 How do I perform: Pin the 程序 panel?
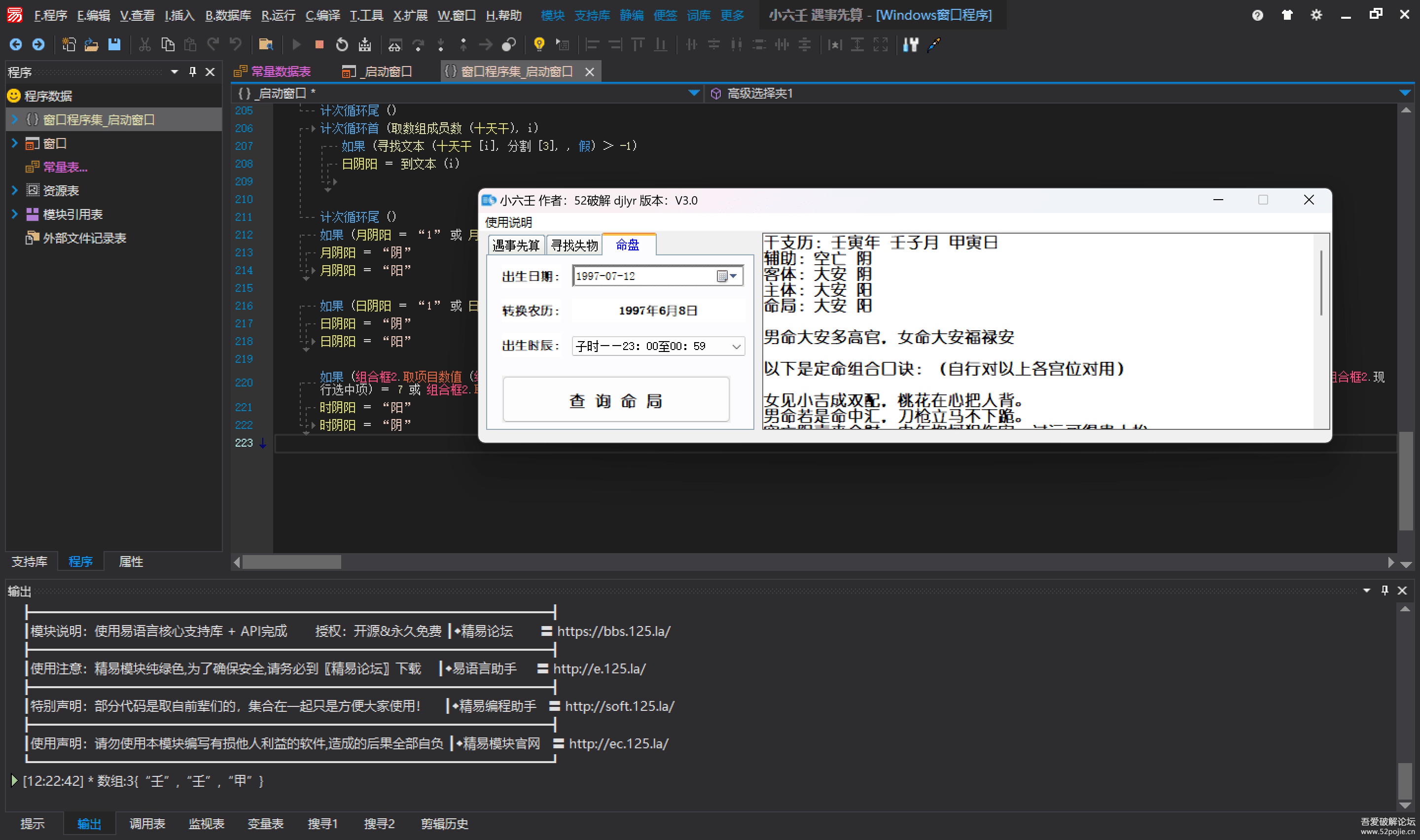pyautogui.click(x=192, y=72)
